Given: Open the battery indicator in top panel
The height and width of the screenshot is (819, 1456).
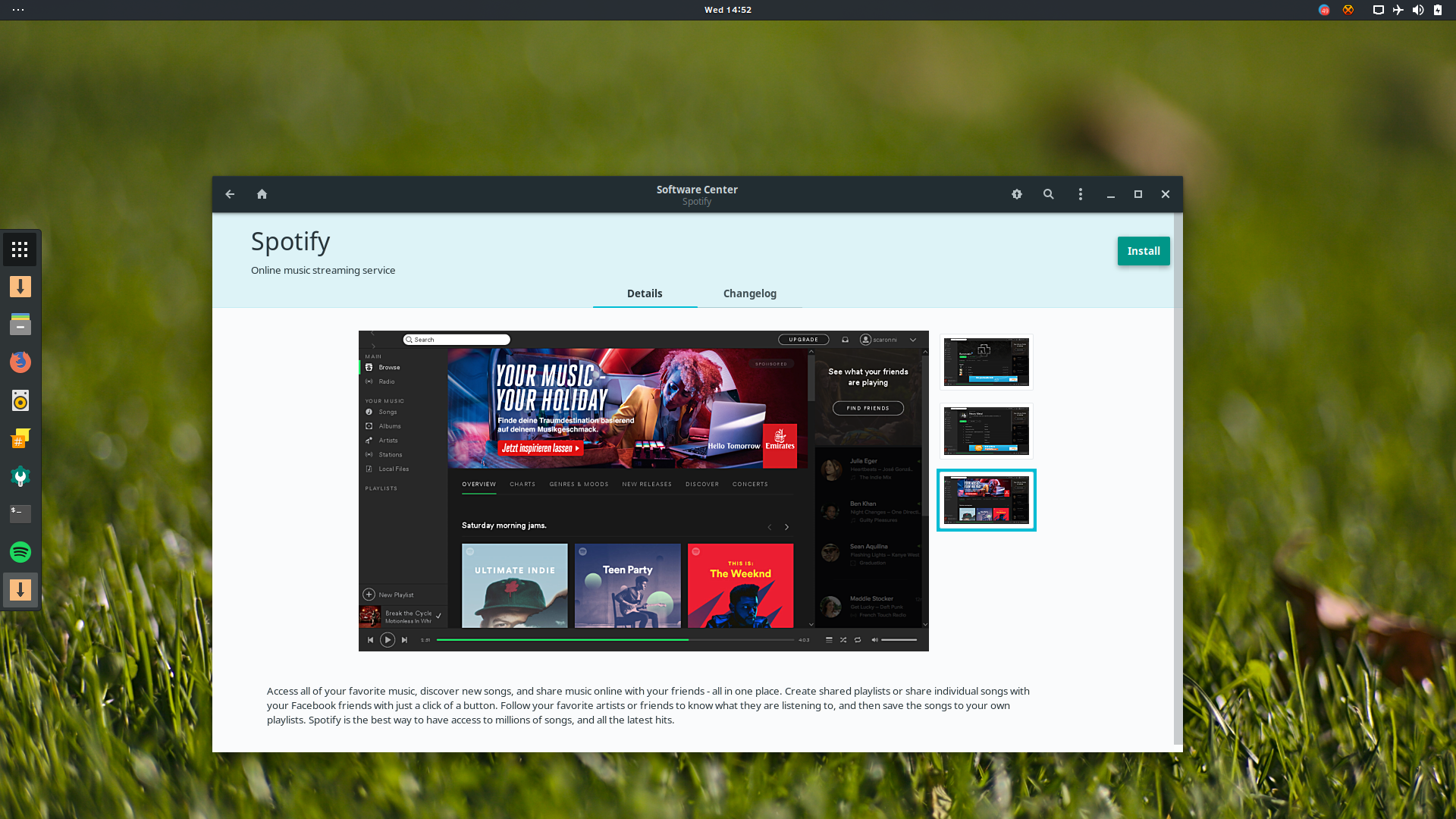Looking at the screenshot, I should click(x=1438, y=10).
